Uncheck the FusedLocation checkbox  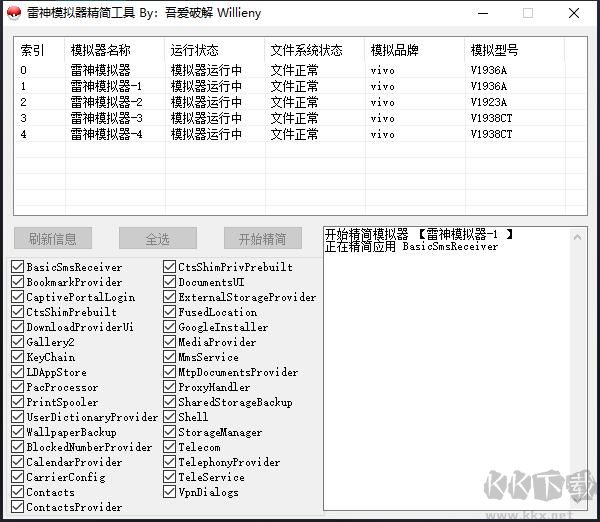click(169, 312)
